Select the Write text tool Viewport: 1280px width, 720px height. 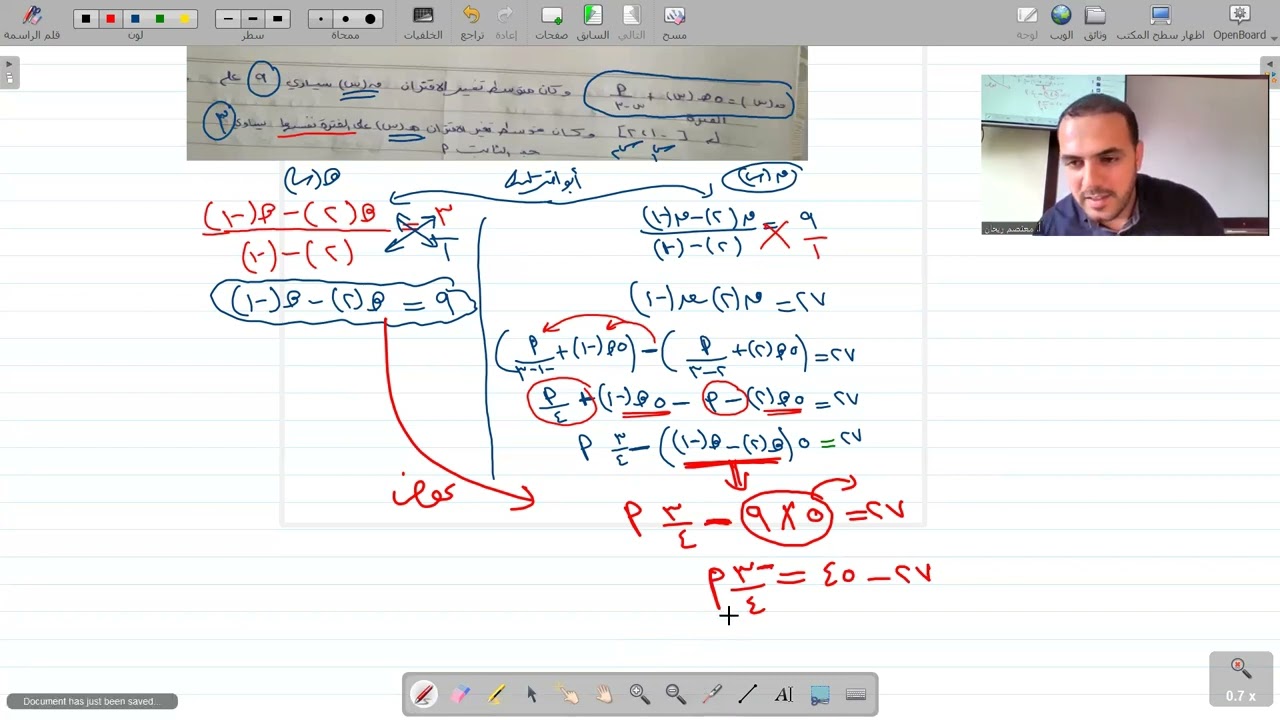(x=784, y=694)
